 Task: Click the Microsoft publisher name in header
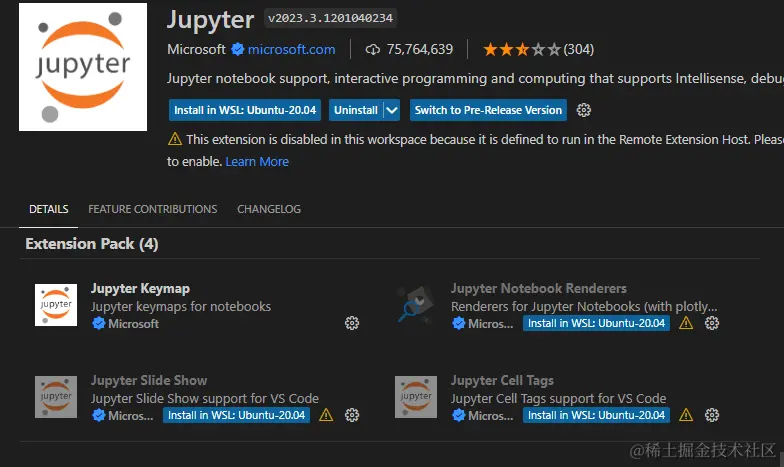(x=196, y=49)
